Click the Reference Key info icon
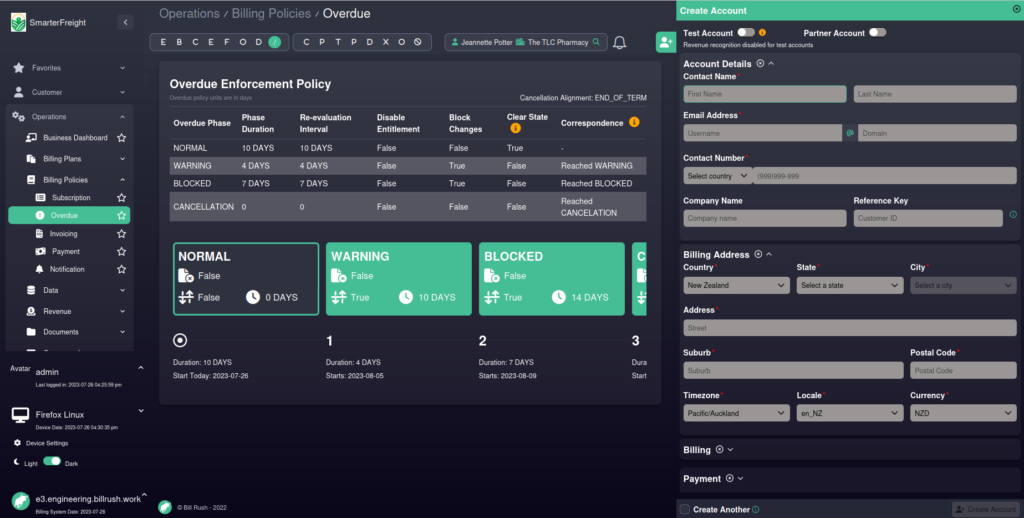 1013,214
